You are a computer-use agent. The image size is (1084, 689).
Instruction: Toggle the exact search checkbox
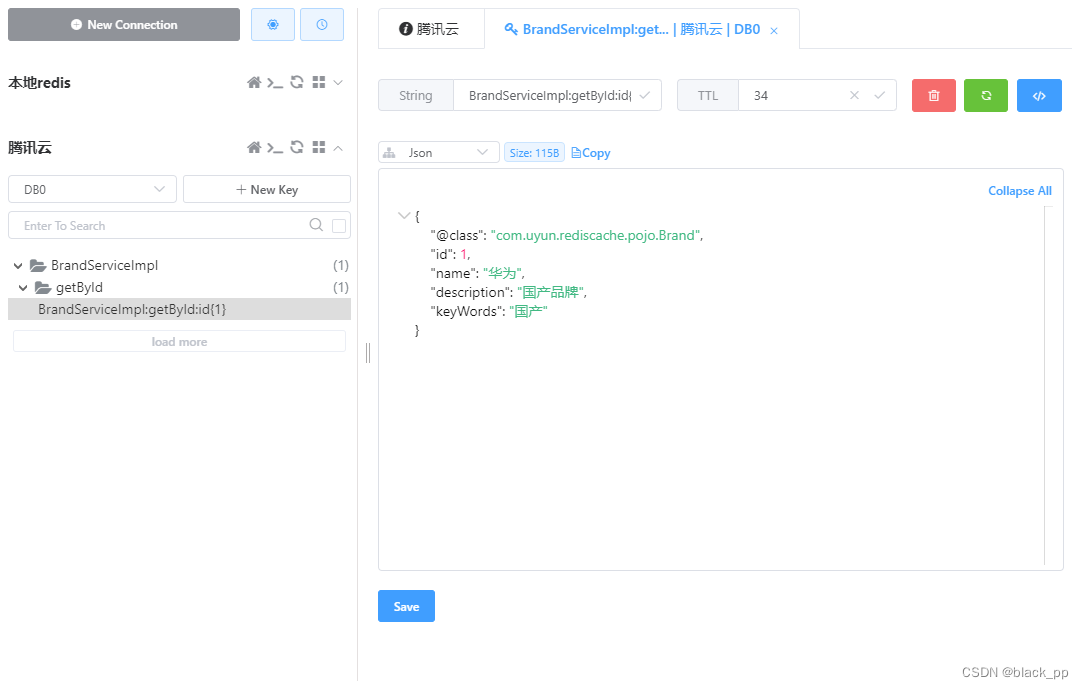339,226
